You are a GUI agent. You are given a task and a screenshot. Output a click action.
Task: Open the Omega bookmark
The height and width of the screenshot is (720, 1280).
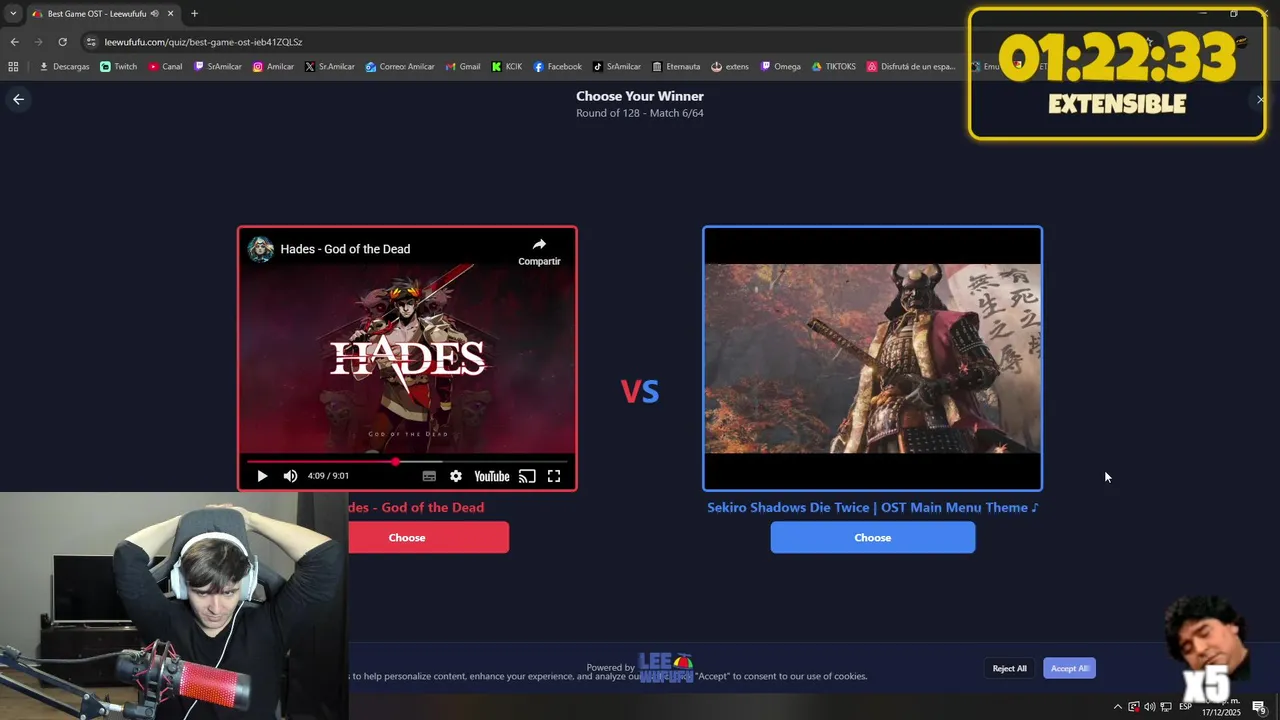pos(781,67)
